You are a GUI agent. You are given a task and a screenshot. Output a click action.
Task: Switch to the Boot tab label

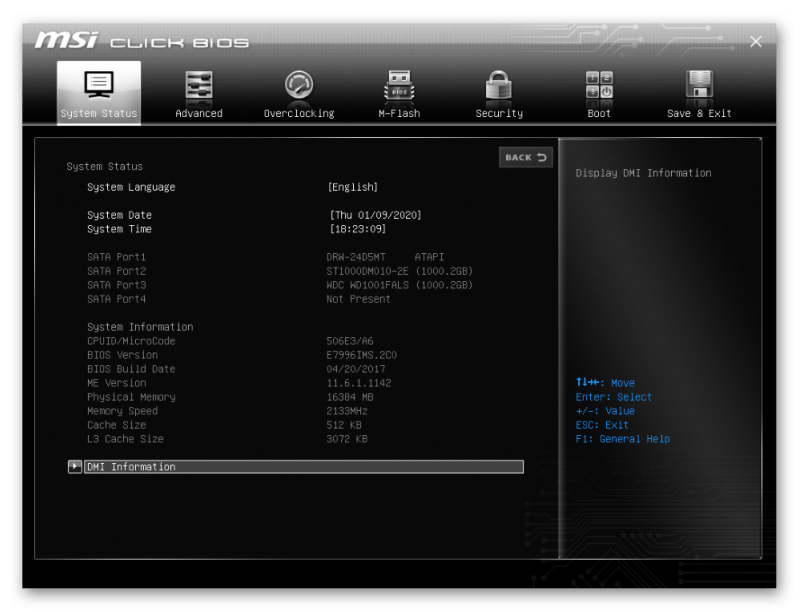(x=599, y=113)
